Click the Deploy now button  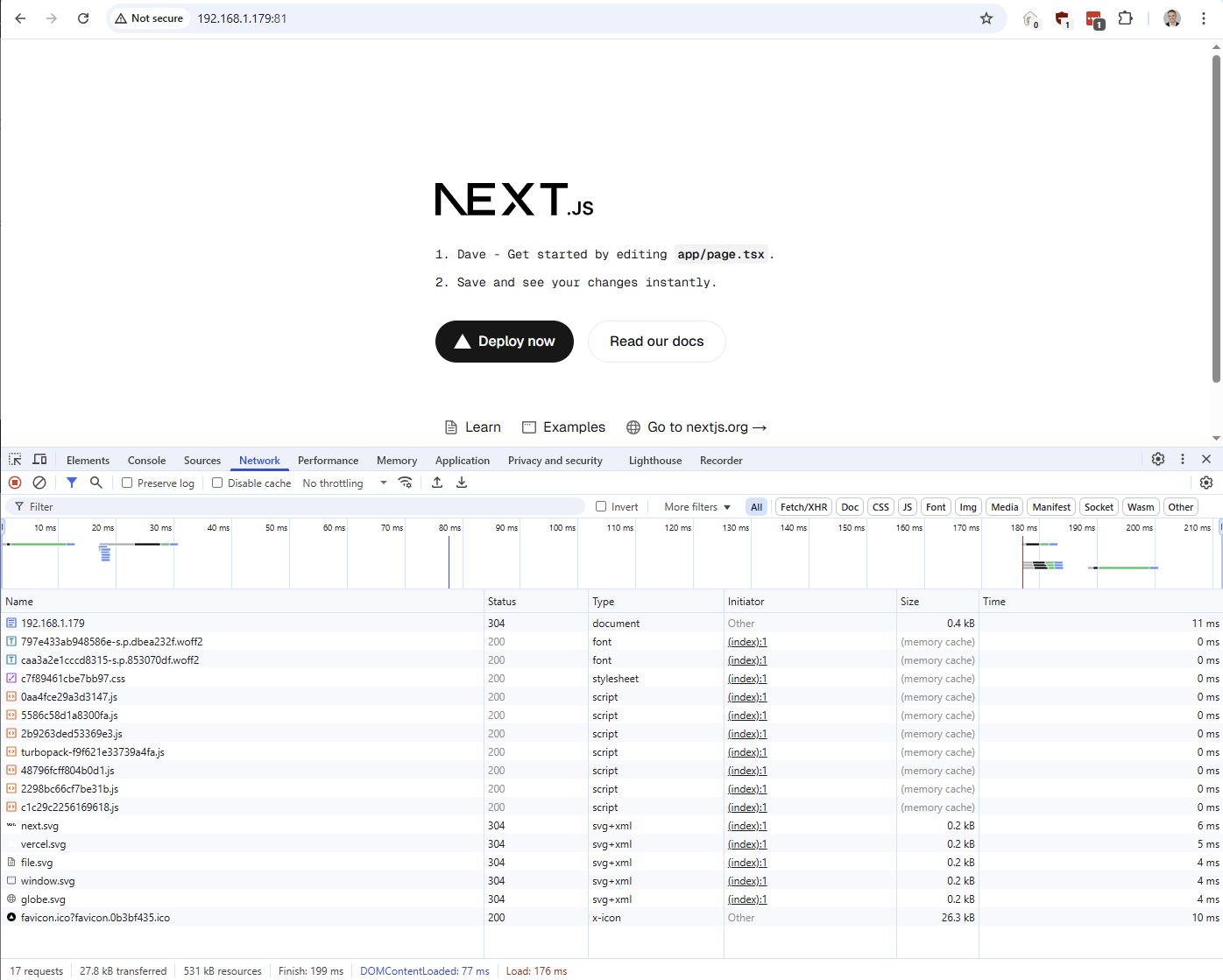click(505, 342)
